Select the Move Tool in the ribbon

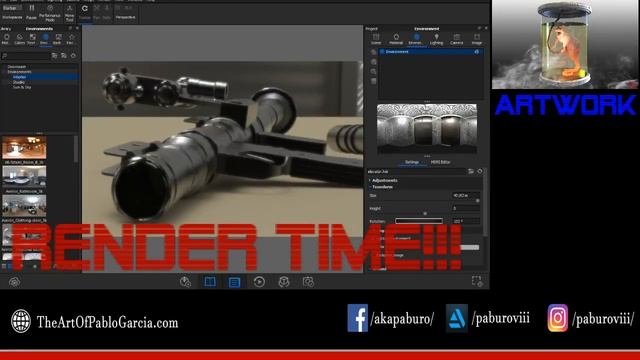pyautogui.click(x=69, y=13)
